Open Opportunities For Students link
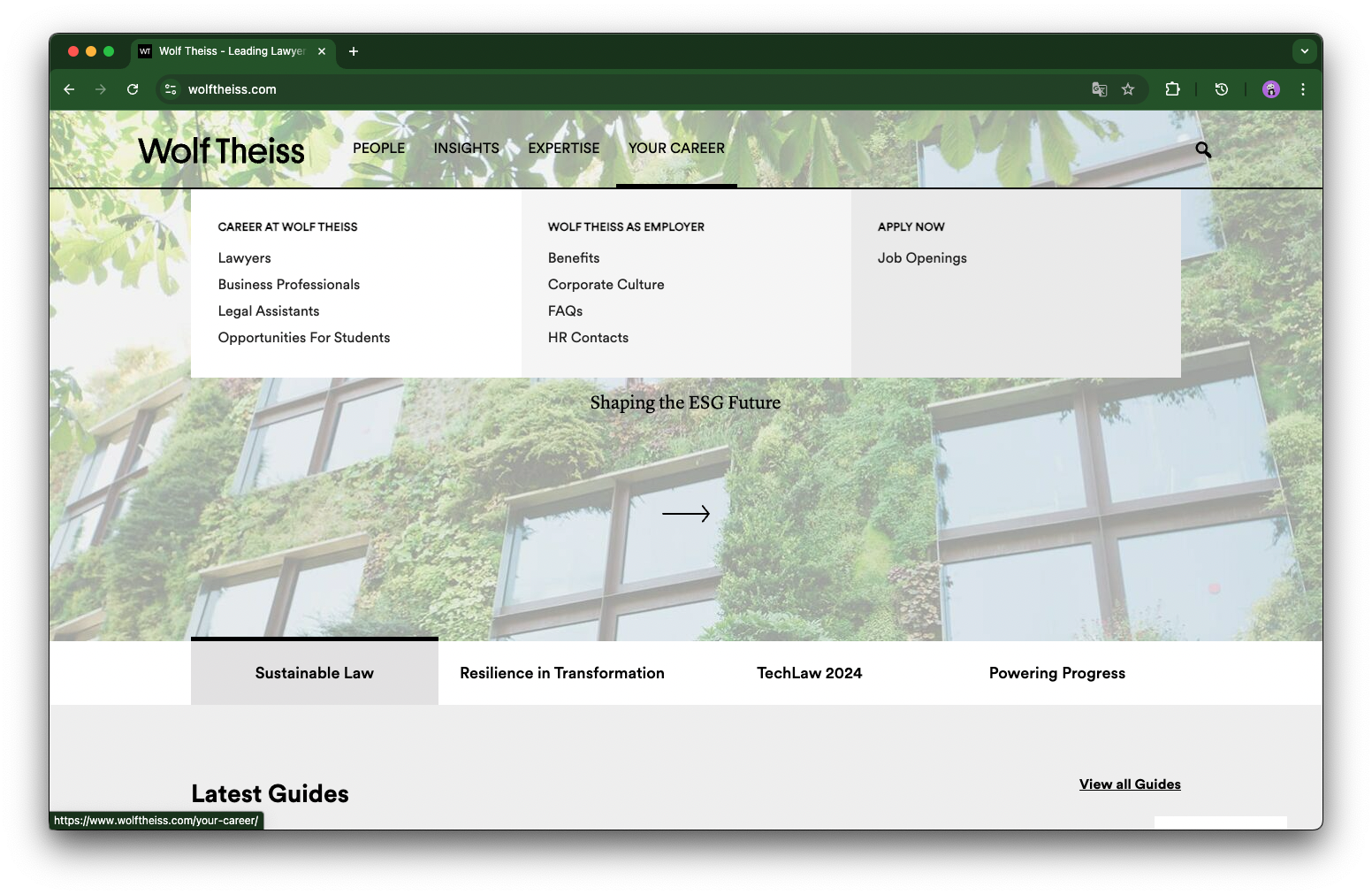The width and height of the screenshot is (1372, 895). (304, 338)
